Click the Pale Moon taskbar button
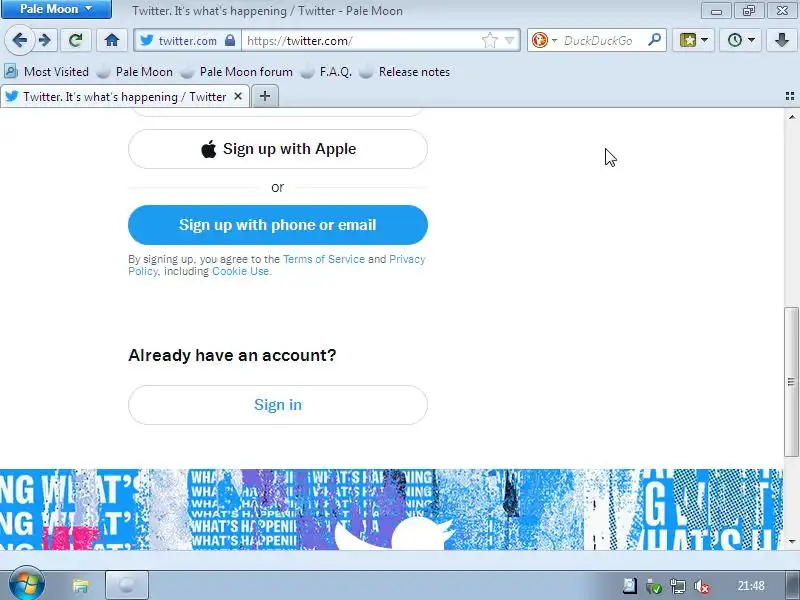This screenshot has height=600, width=800. [x=127, y=585]
